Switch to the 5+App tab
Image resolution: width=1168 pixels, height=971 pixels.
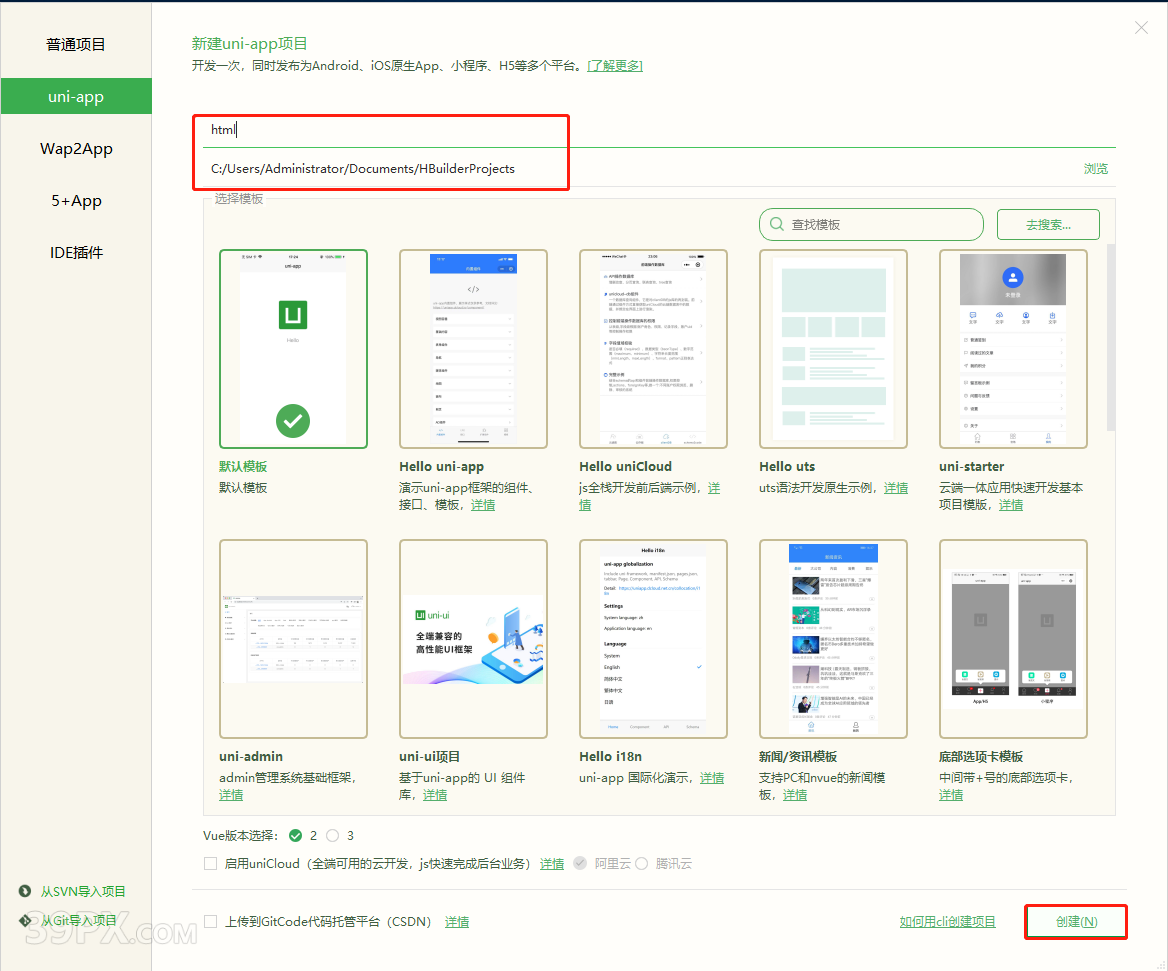click(76, 200)
